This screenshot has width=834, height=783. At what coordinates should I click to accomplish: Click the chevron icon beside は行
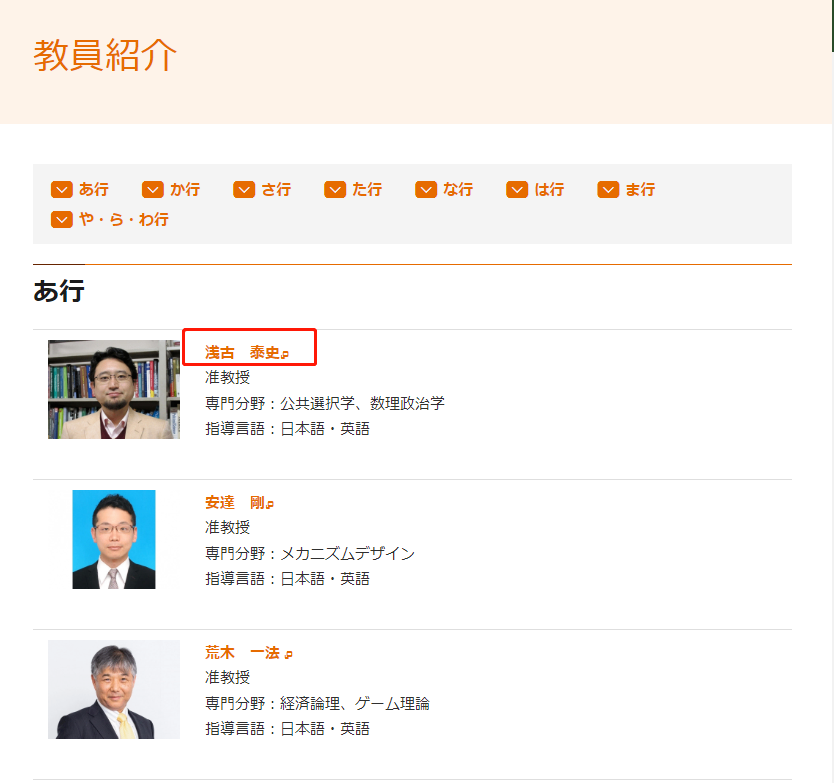(x=517, y=189)
